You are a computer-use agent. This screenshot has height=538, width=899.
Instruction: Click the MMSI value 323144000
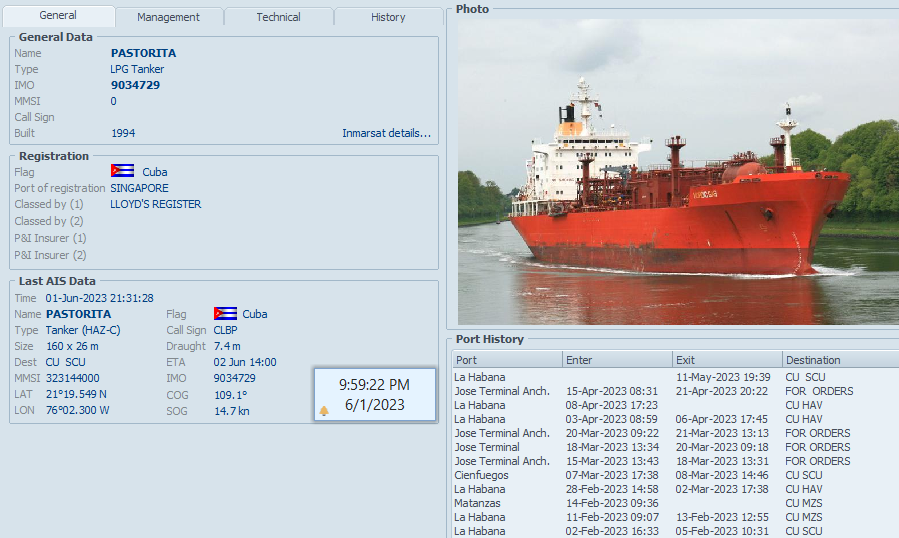point(73,379)
